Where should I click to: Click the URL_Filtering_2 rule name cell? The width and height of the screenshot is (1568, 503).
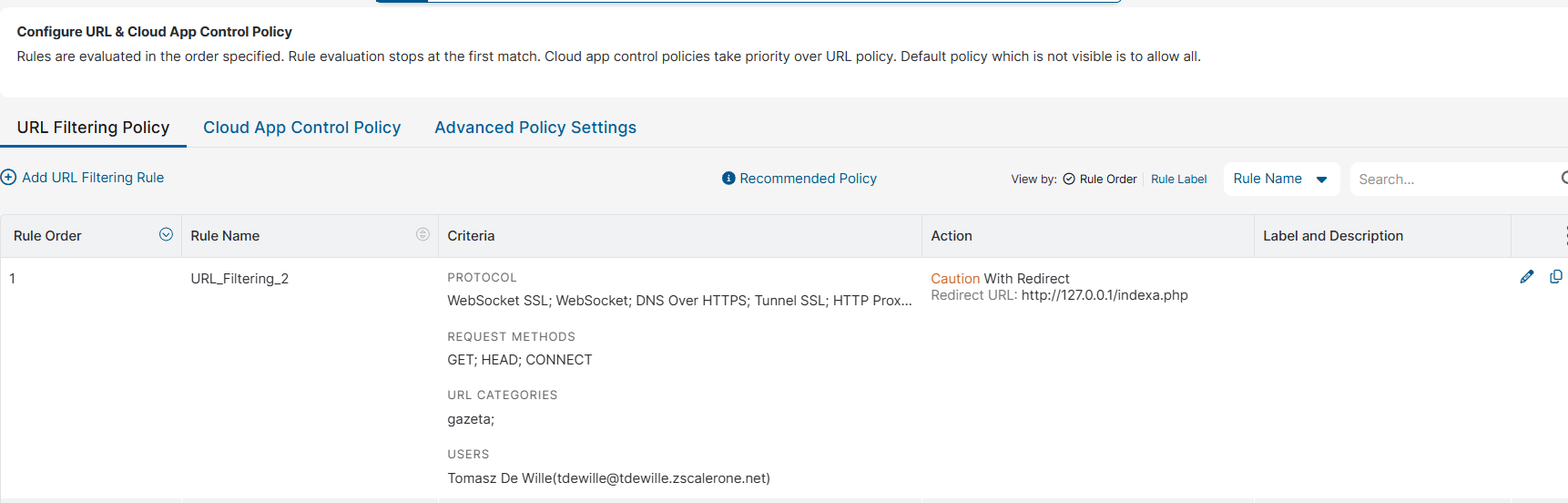239,279
